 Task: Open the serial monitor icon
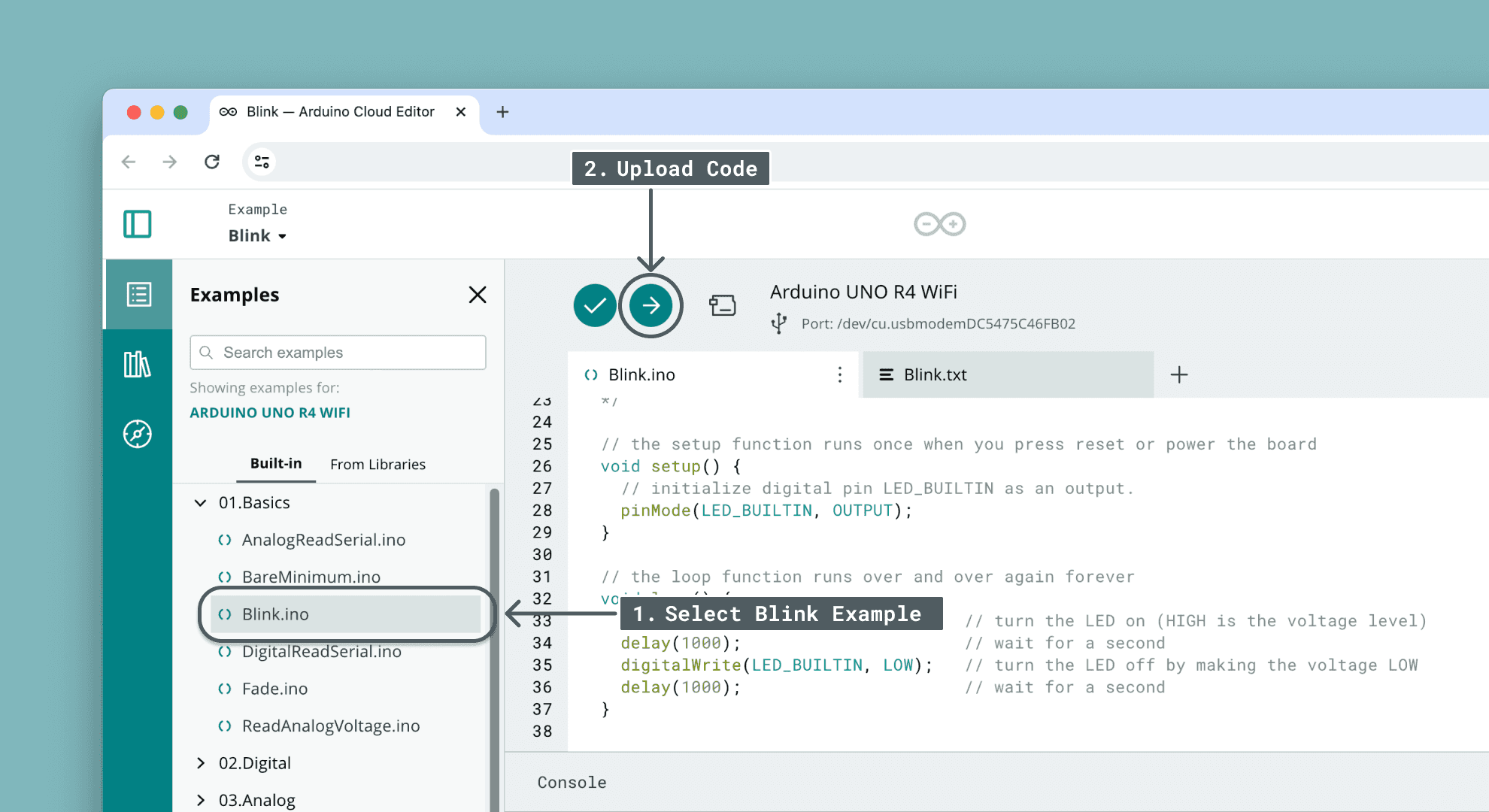(x=722, y=305)
